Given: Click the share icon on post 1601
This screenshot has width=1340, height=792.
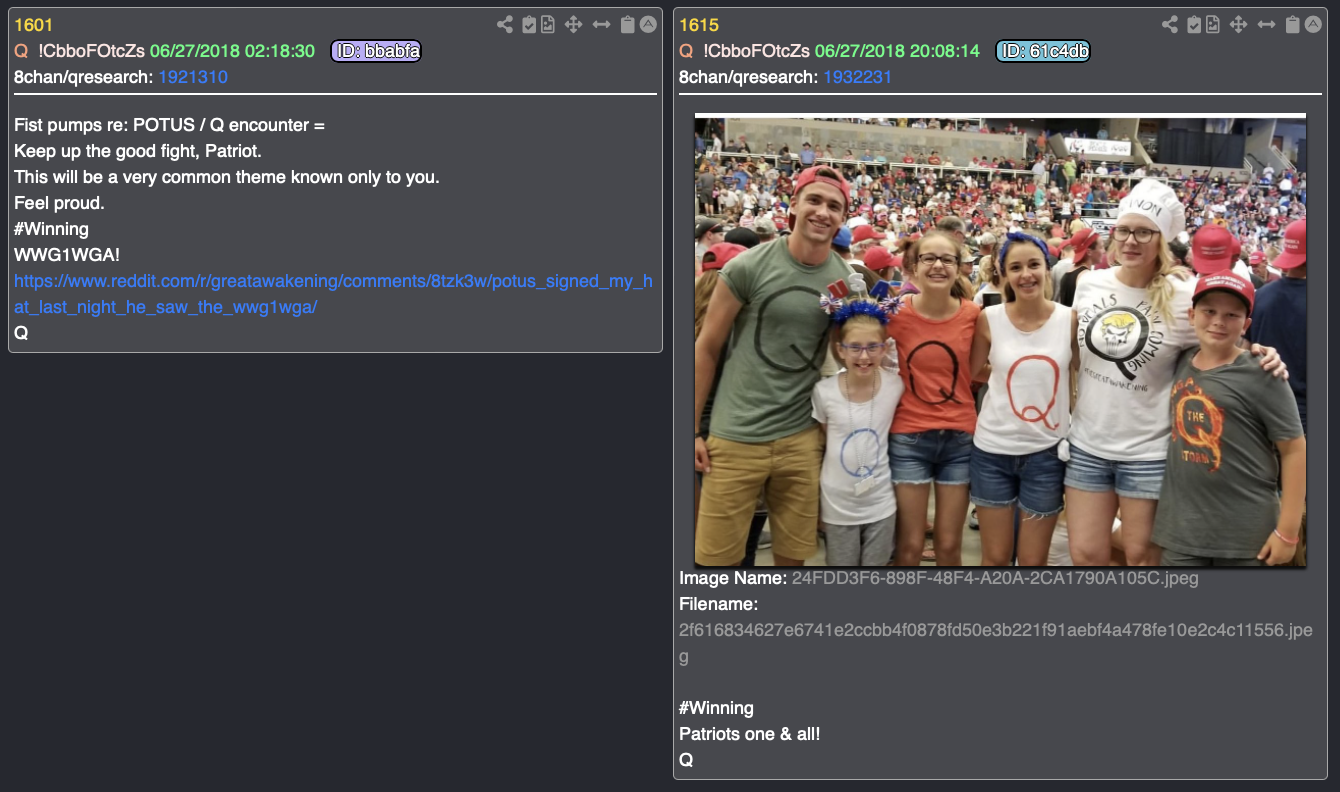Looking at the screenshot, I should click(505, 25).
